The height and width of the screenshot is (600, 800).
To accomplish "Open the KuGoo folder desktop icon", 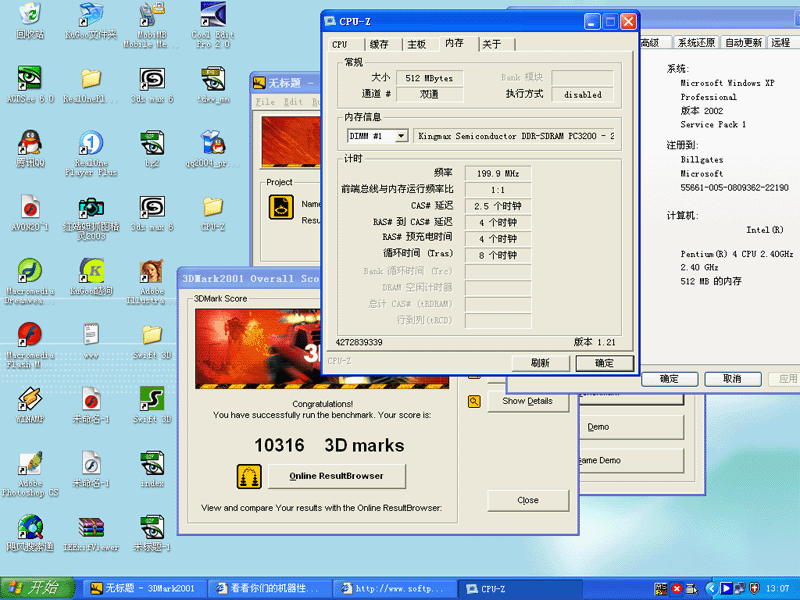I will [x=91, y=20].
